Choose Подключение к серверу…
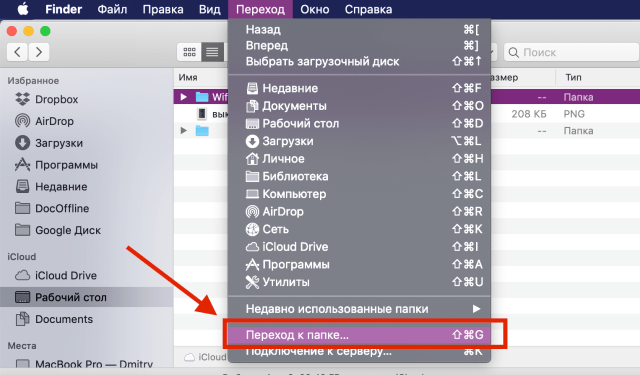640x375 pixels. pyautogui.click(x=359, y=351)
